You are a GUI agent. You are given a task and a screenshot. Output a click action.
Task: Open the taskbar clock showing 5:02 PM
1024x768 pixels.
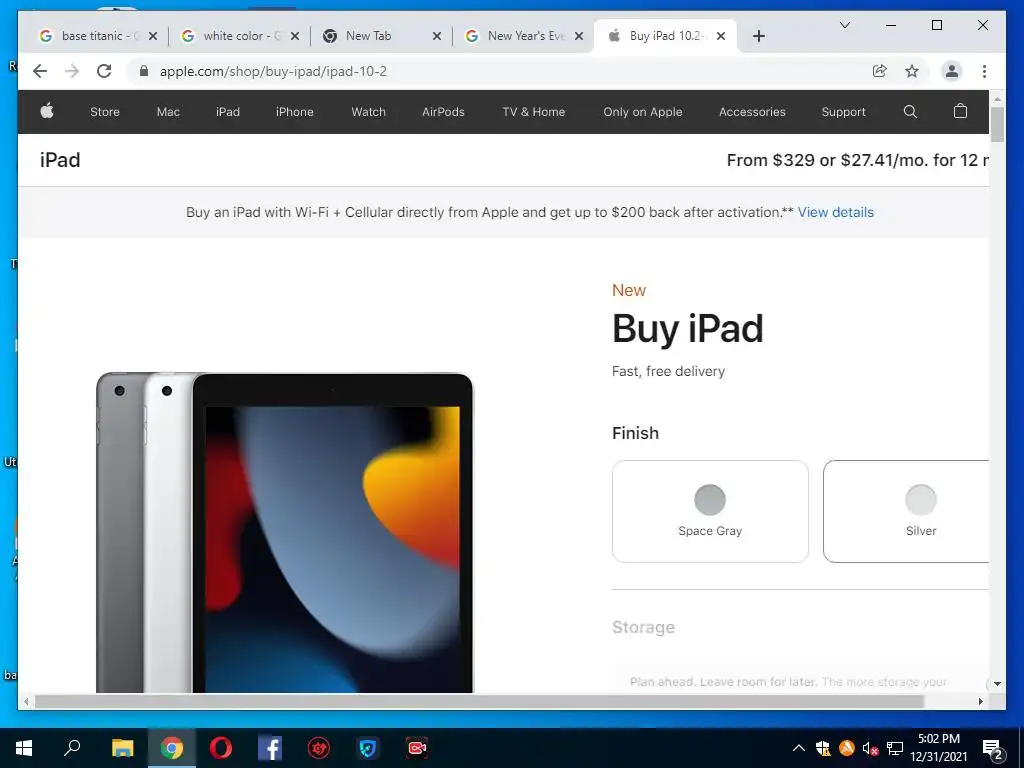(x=939, y=748)
